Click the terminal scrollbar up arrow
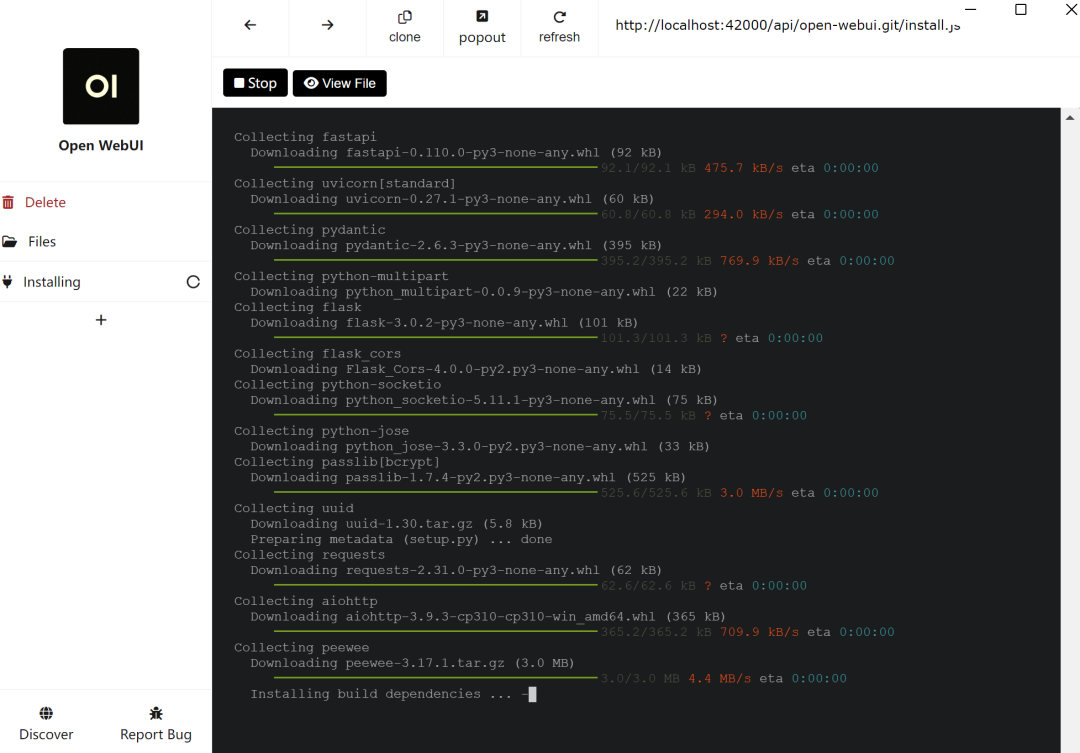 1070,118
